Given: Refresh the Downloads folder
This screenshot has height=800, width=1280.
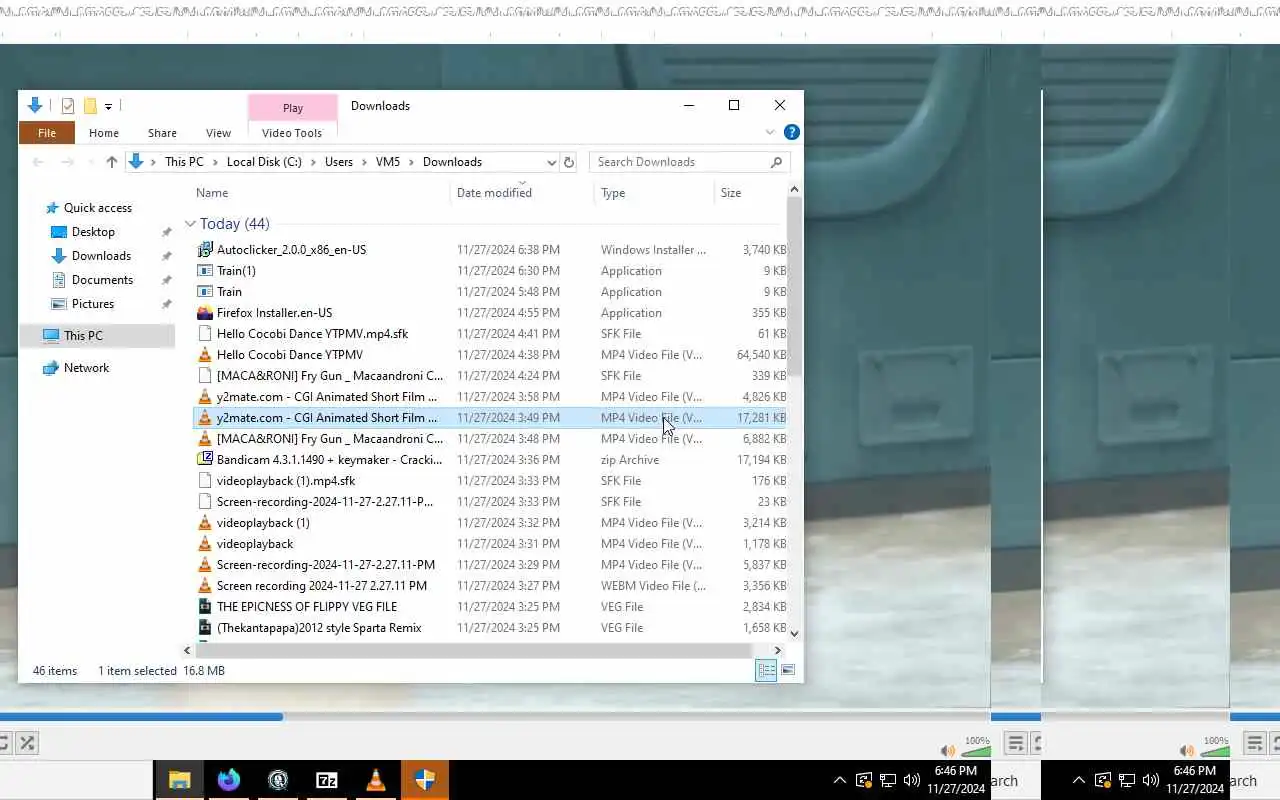Looking at the screenshot, I should (x=569, y=162).
